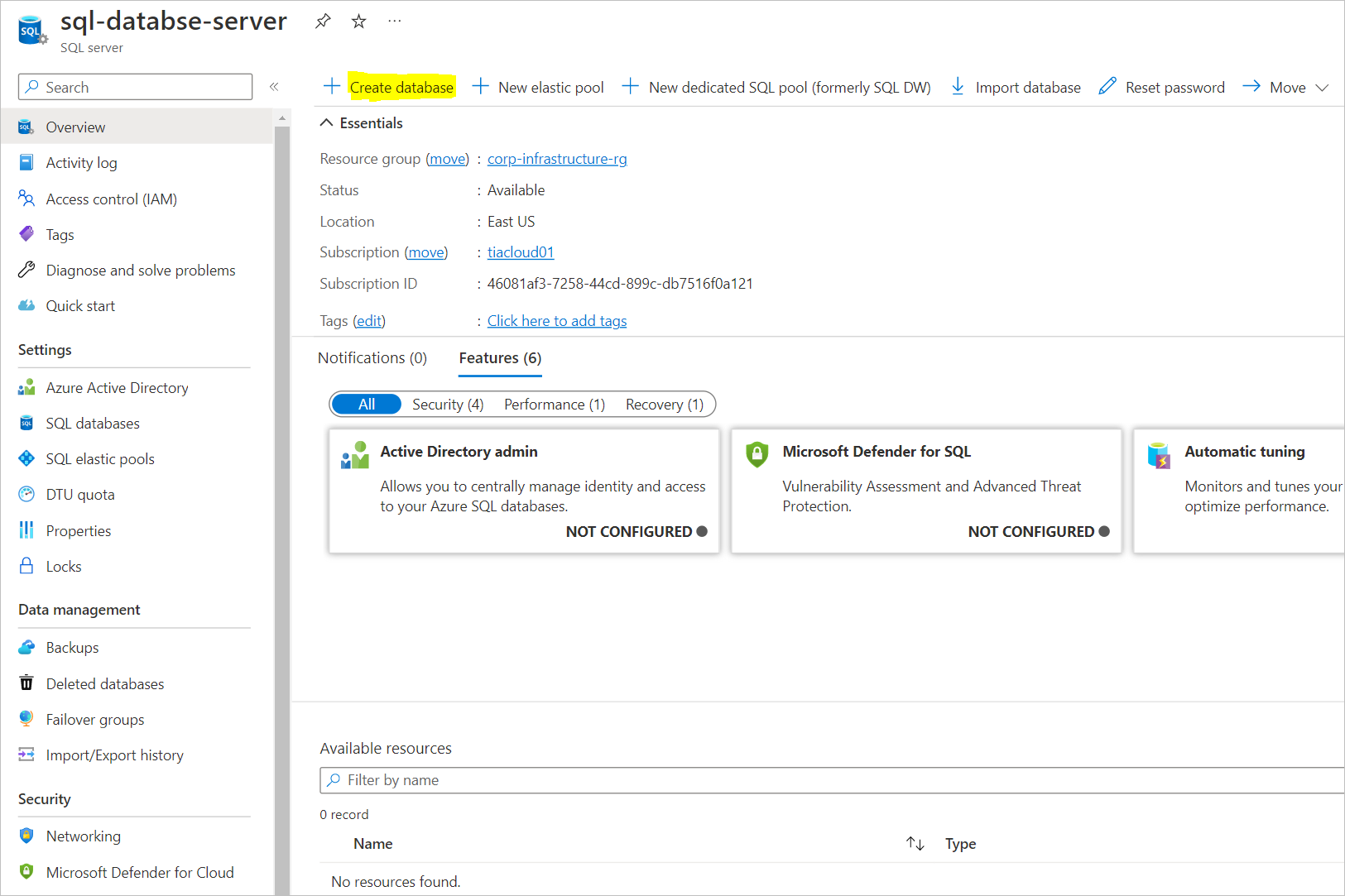Click the sidebar vertical scrollbar thumb
Screen dimensions: 1345x896
(282, 510)
